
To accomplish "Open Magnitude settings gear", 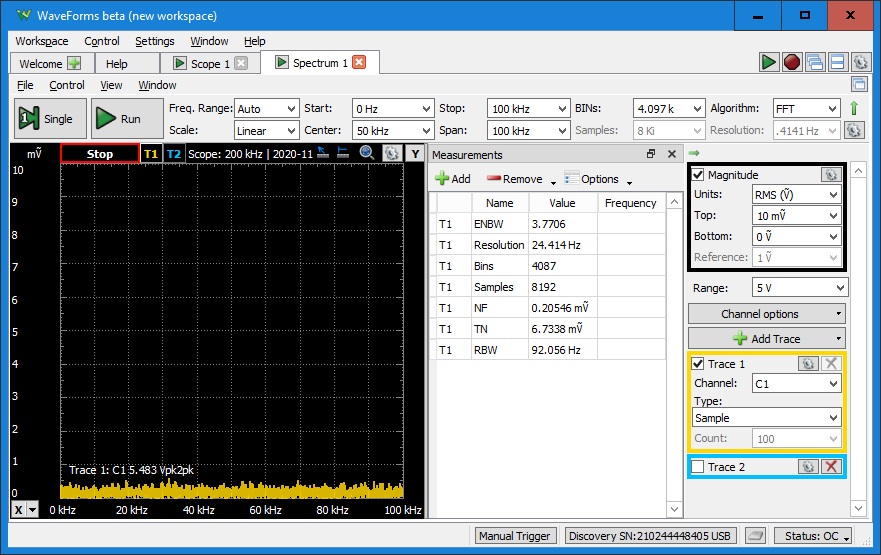I will [830, 175].
